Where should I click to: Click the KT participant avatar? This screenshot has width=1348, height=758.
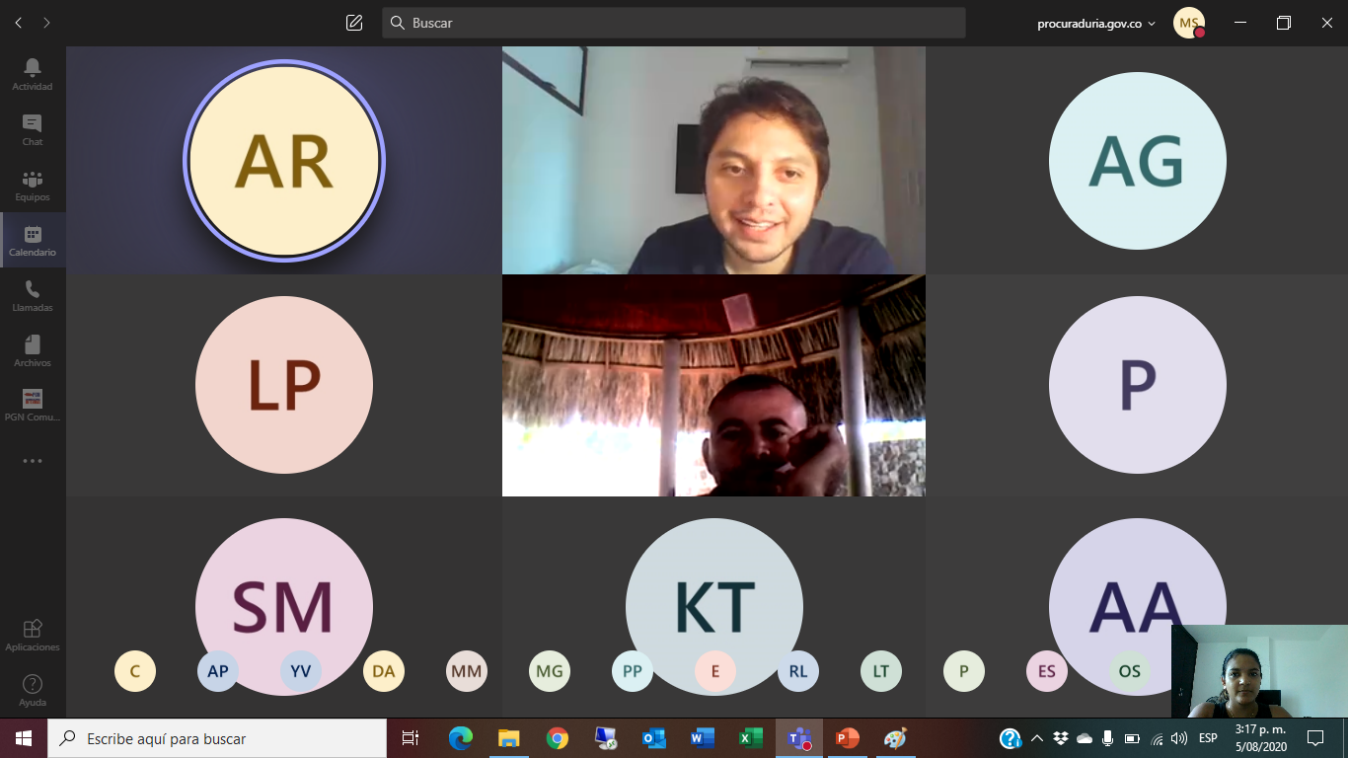714,606
